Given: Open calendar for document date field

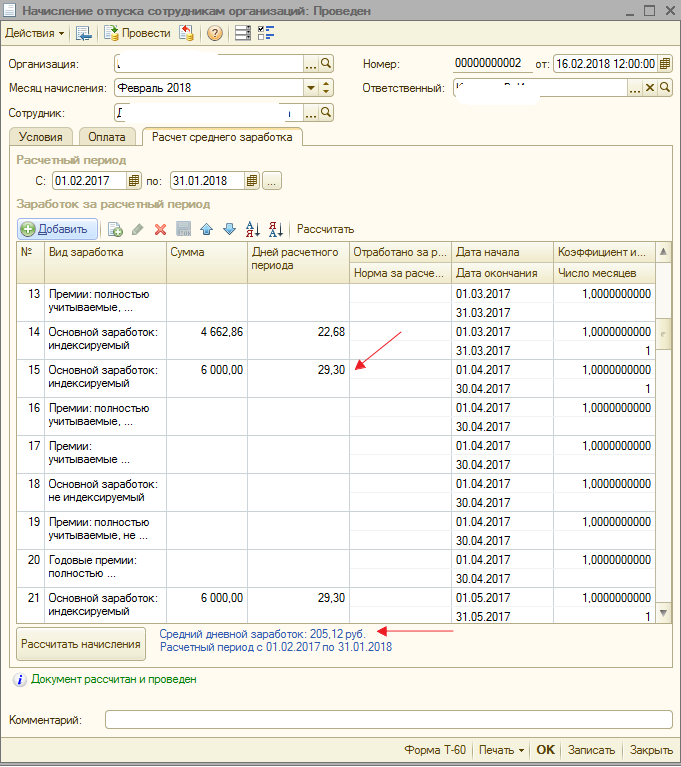Looking at the screenshot, I should pos(665,64).
